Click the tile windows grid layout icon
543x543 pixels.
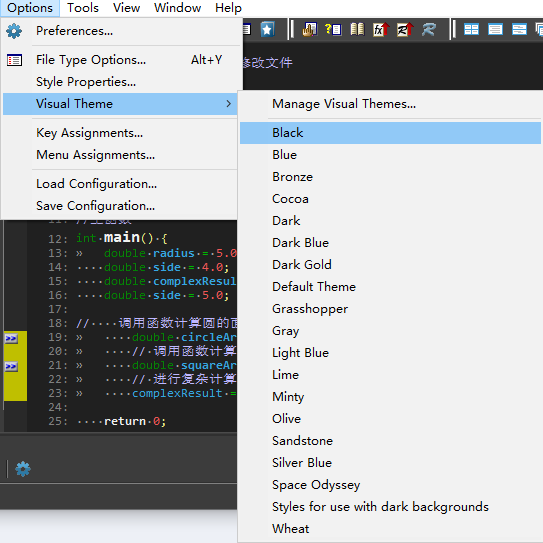tap(471, 30)
